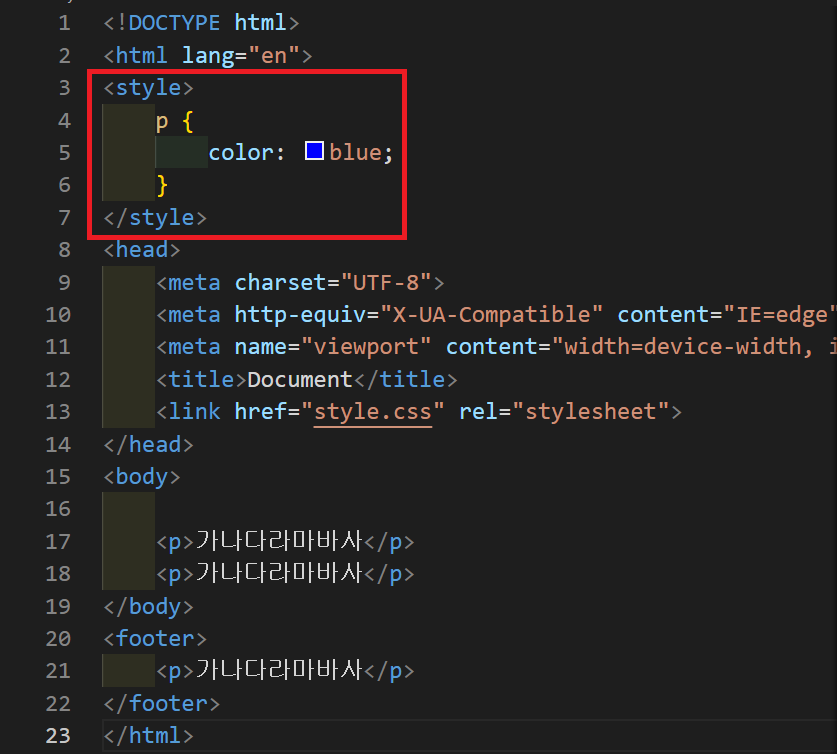Click the UTF-8 charset value

pyautogui.click(x=386, y=282)
